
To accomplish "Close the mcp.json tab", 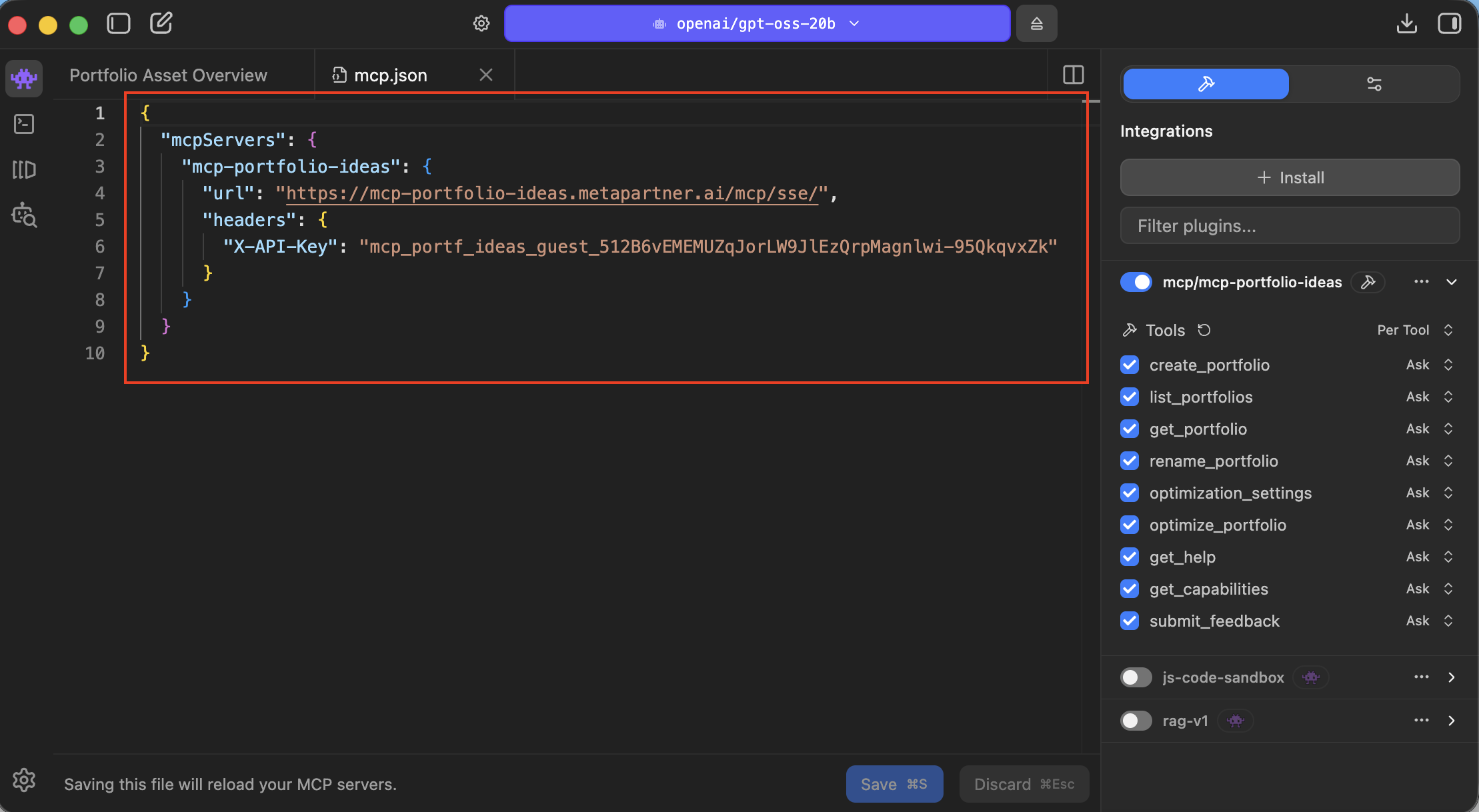I will point(486,75).
